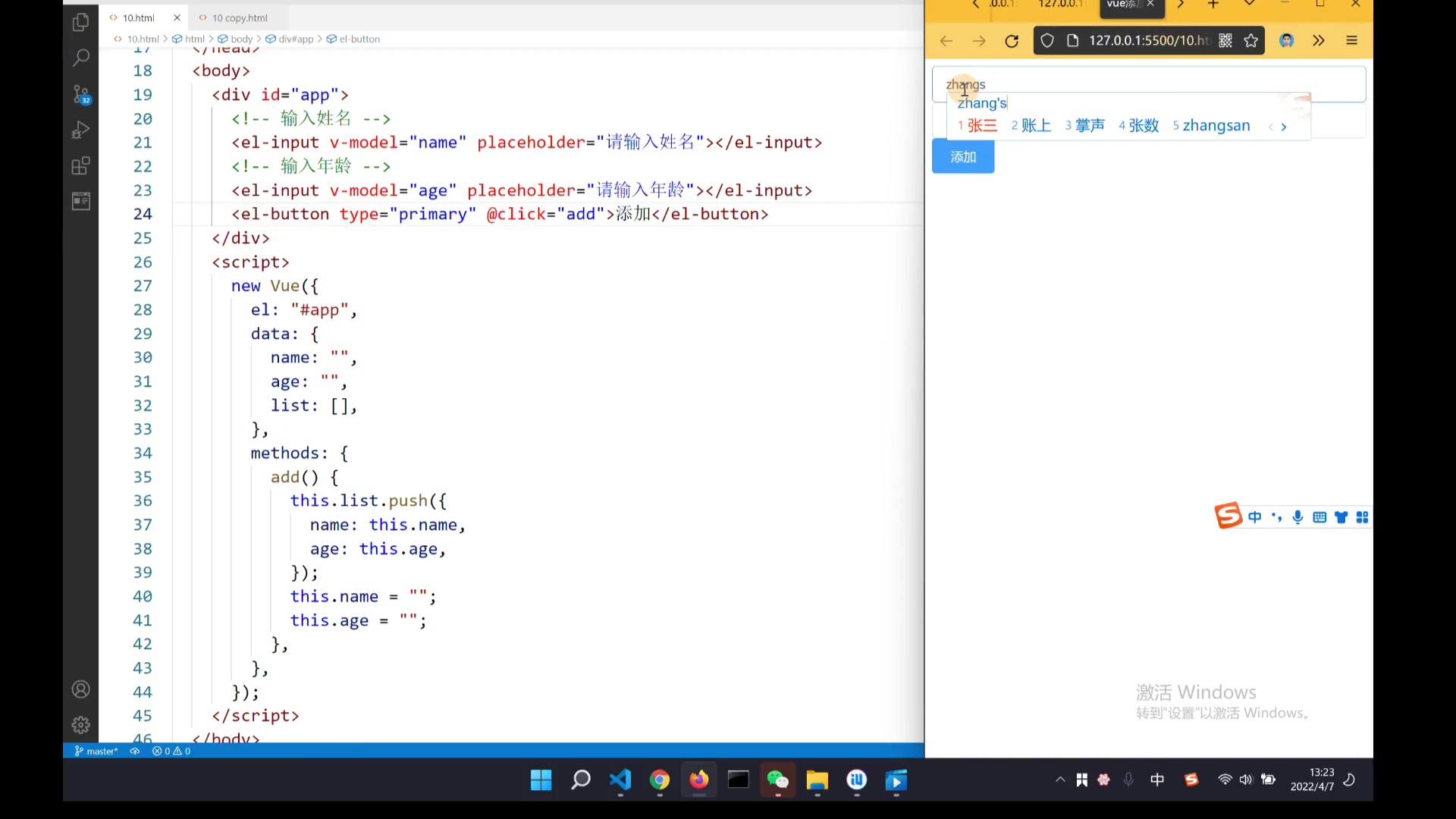Expand more toolbar tools chevrons

click(x=1319, y=41)
